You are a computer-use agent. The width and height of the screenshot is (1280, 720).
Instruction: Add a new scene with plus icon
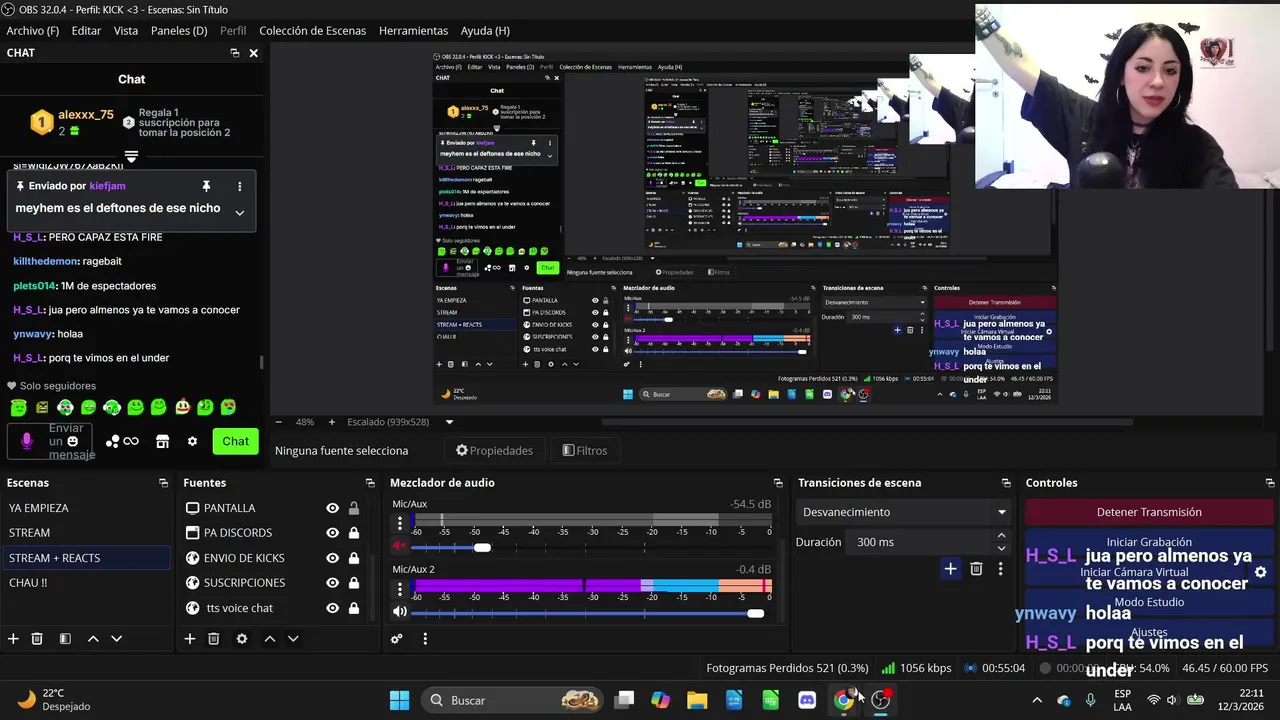[x=13, y=639]
